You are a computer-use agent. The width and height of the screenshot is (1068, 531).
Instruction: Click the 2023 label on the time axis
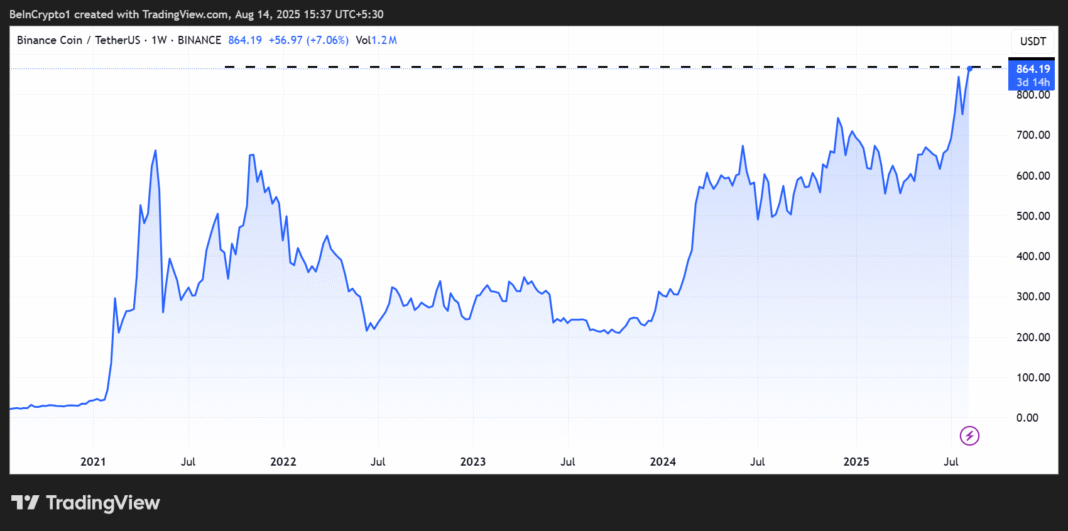tap(472, 462)
